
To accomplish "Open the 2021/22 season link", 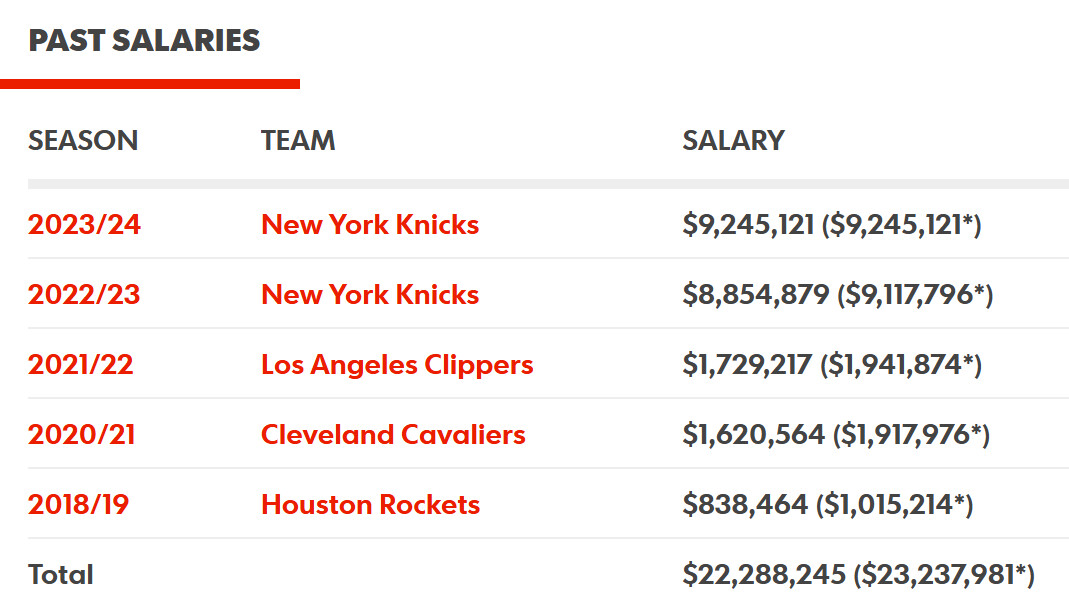I will (80, 365).
